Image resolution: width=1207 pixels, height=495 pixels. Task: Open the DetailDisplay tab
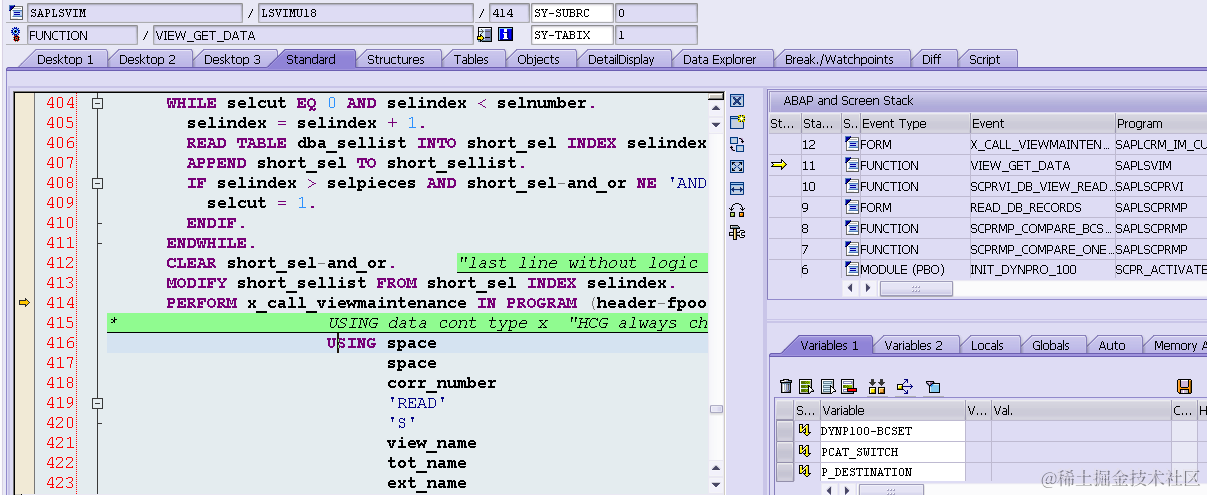(621, 59)
